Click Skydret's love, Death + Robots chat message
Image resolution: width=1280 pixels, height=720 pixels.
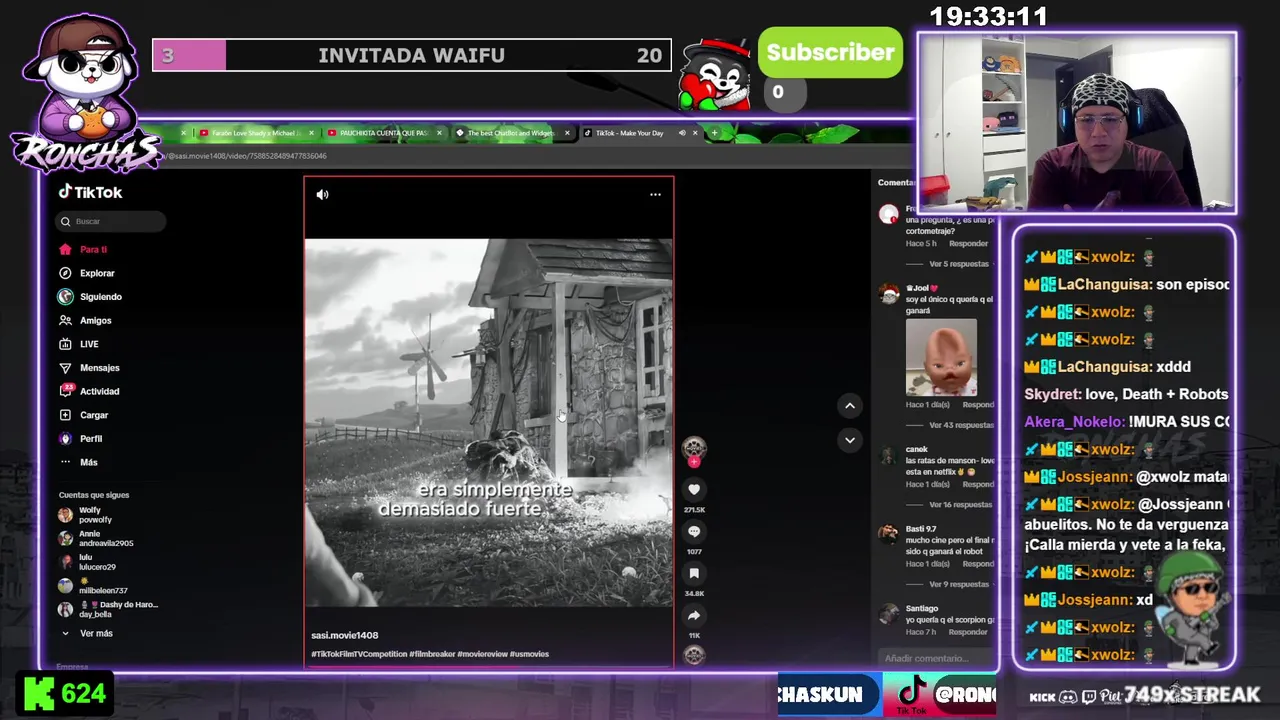1126,394
